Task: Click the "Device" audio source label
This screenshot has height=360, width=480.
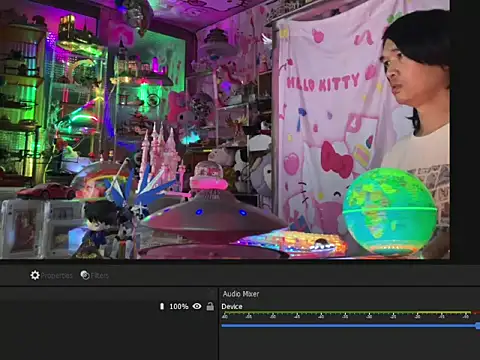Action: [232, 306]
